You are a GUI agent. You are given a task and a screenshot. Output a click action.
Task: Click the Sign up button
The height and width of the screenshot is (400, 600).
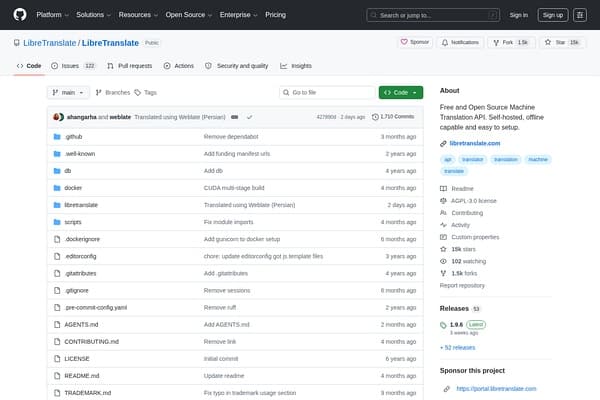(553, 15)
